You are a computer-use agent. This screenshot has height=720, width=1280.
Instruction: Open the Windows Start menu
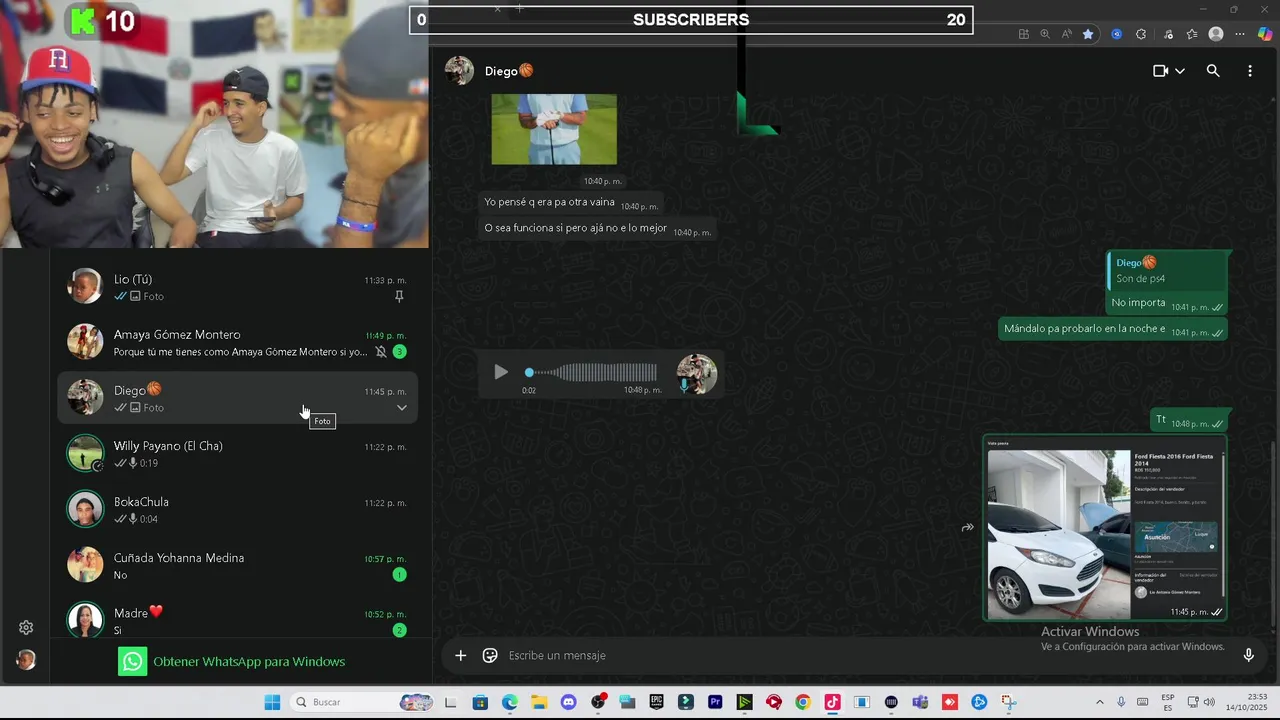point(272,702)
